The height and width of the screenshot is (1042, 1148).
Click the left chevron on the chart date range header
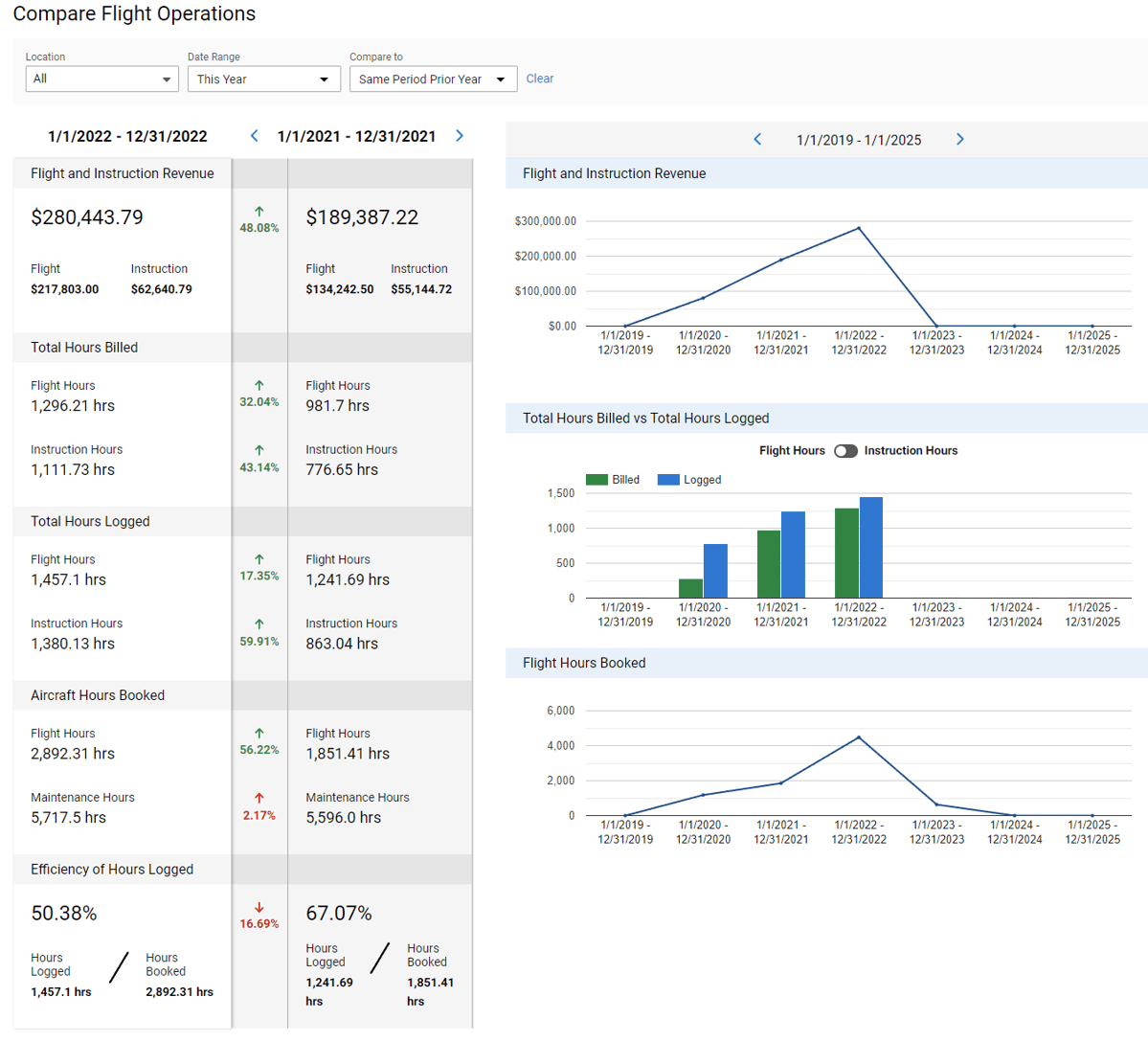click(757, 139)
